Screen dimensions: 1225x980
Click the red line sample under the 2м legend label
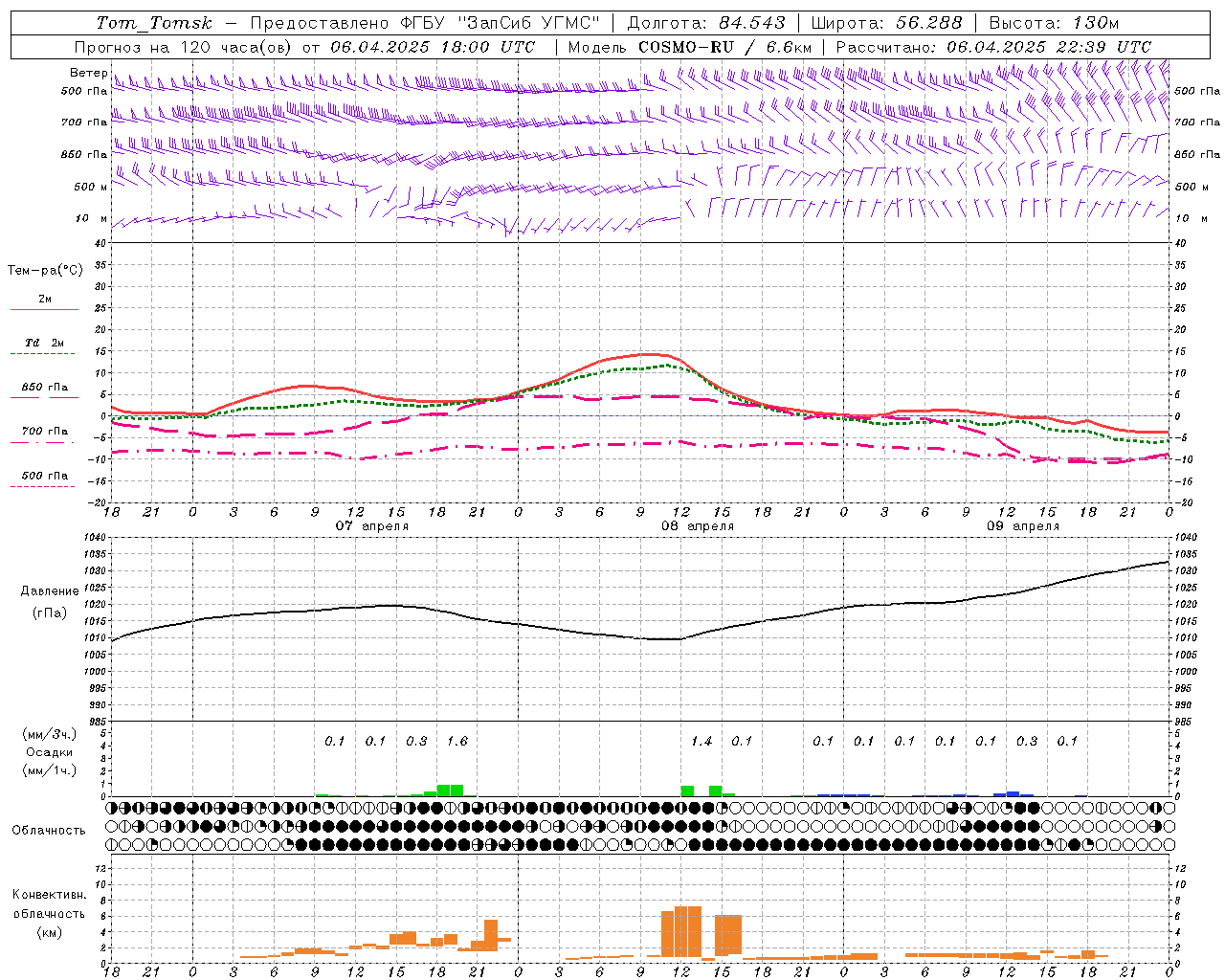pyautogui.click(x=44, y=309)
